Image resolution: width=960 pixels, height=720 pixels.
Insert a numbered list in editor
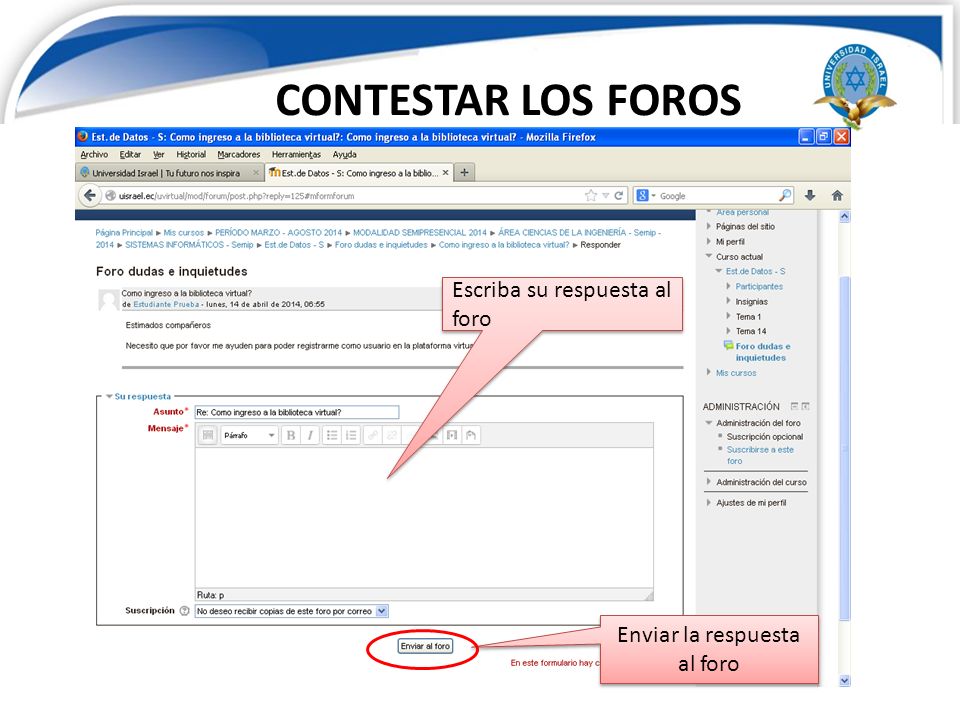(x=351, y=435)
